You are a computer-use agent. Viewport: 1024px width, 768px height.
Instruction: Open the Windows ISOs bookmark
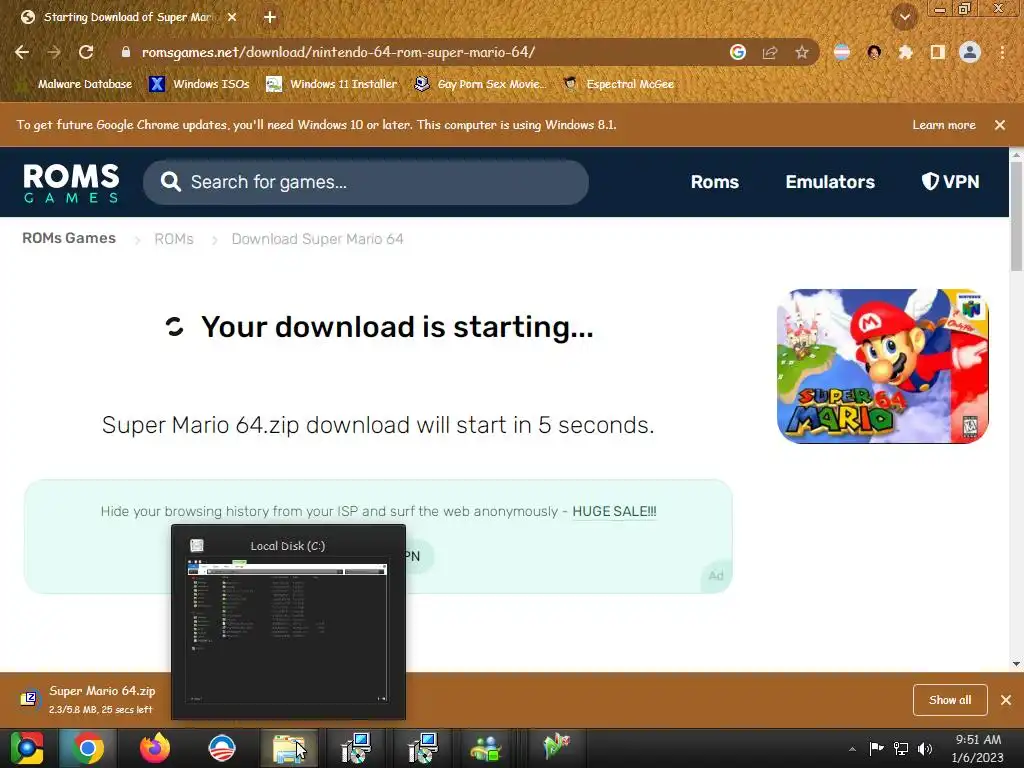[x=199, y=84]
